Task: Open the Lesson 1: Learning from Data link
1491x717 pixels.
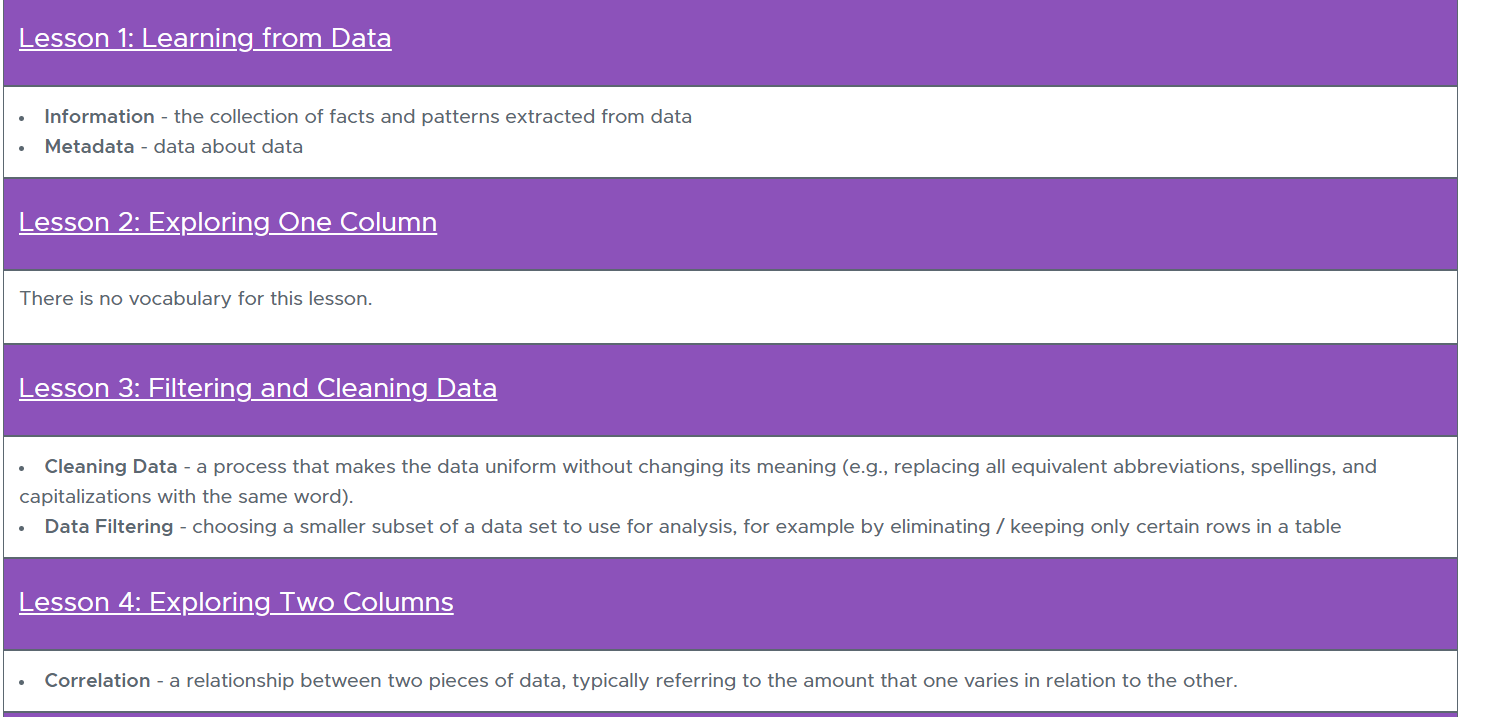Action: [205, 38]
